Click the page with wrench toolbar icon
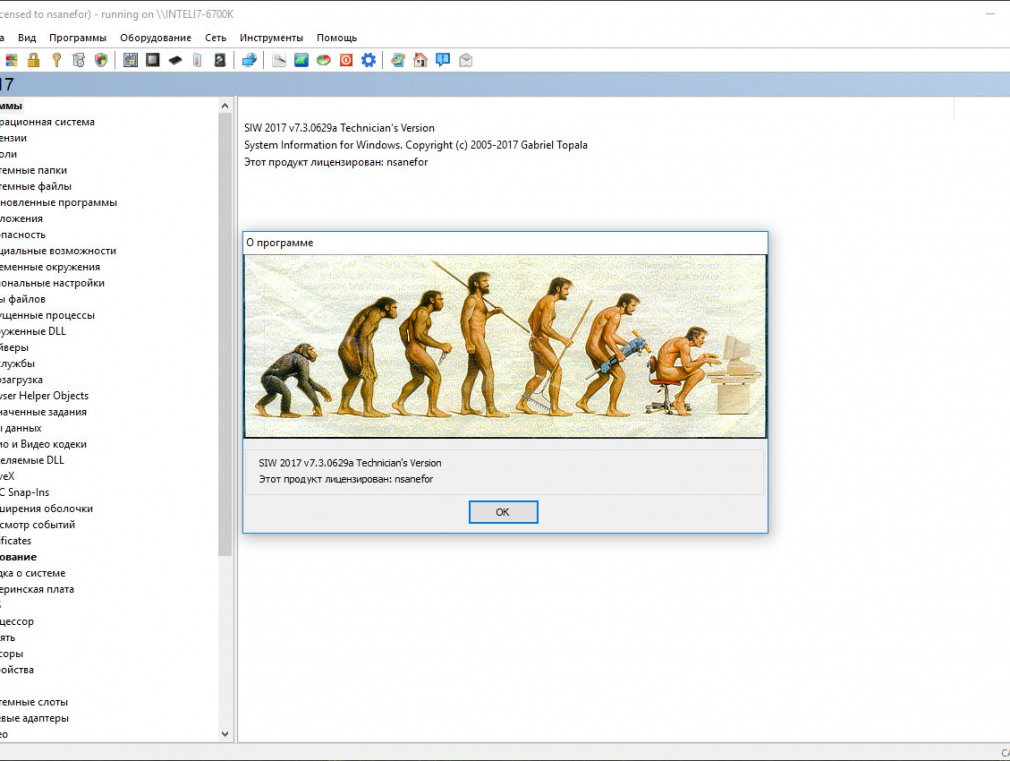This screenshot has height=761, width=1010. coord(279,61)
